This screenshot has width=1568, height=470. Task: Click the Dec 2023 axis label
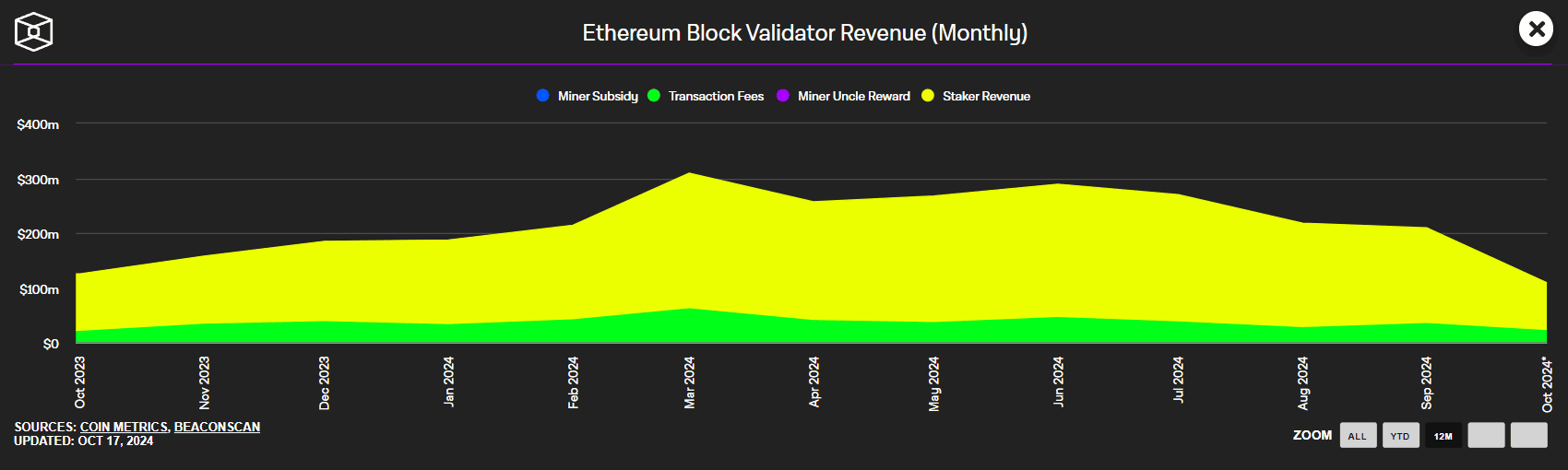(x=325, y=382)
